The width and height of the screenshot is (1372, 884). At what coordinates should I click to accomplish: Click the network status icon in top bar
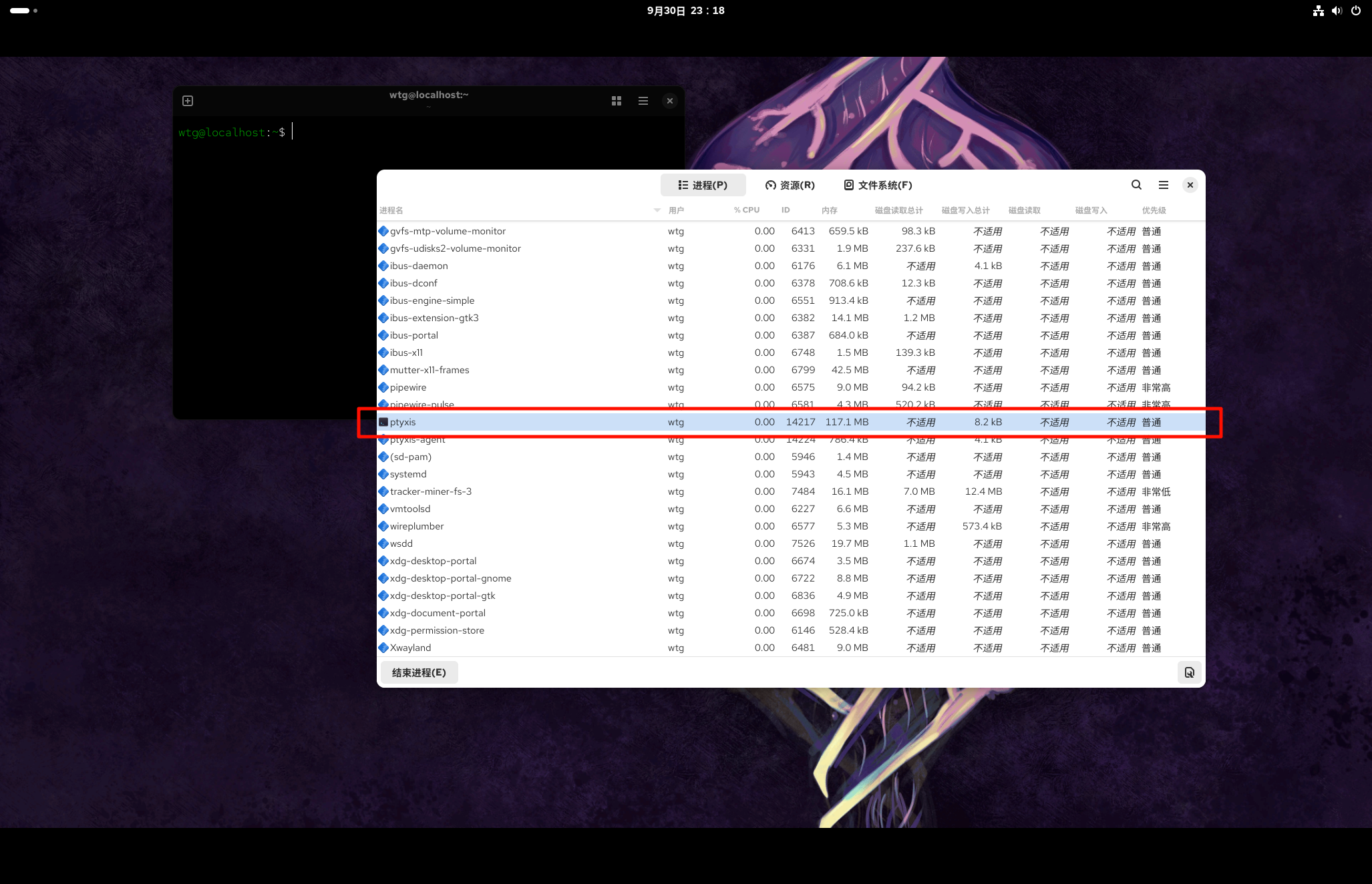tap(1319, 11)
